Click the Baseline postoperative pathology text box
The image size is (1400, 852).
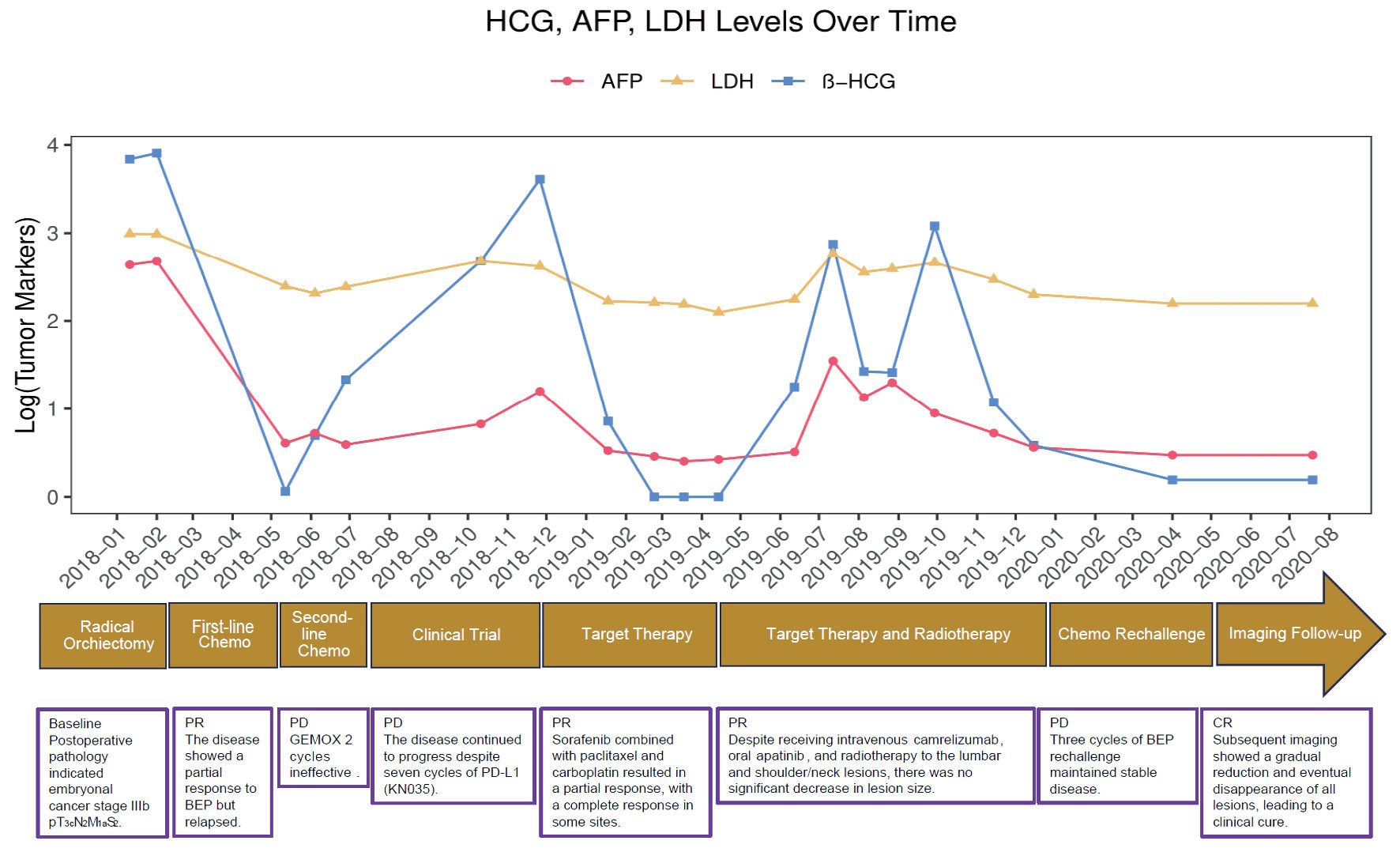point(103,772)
